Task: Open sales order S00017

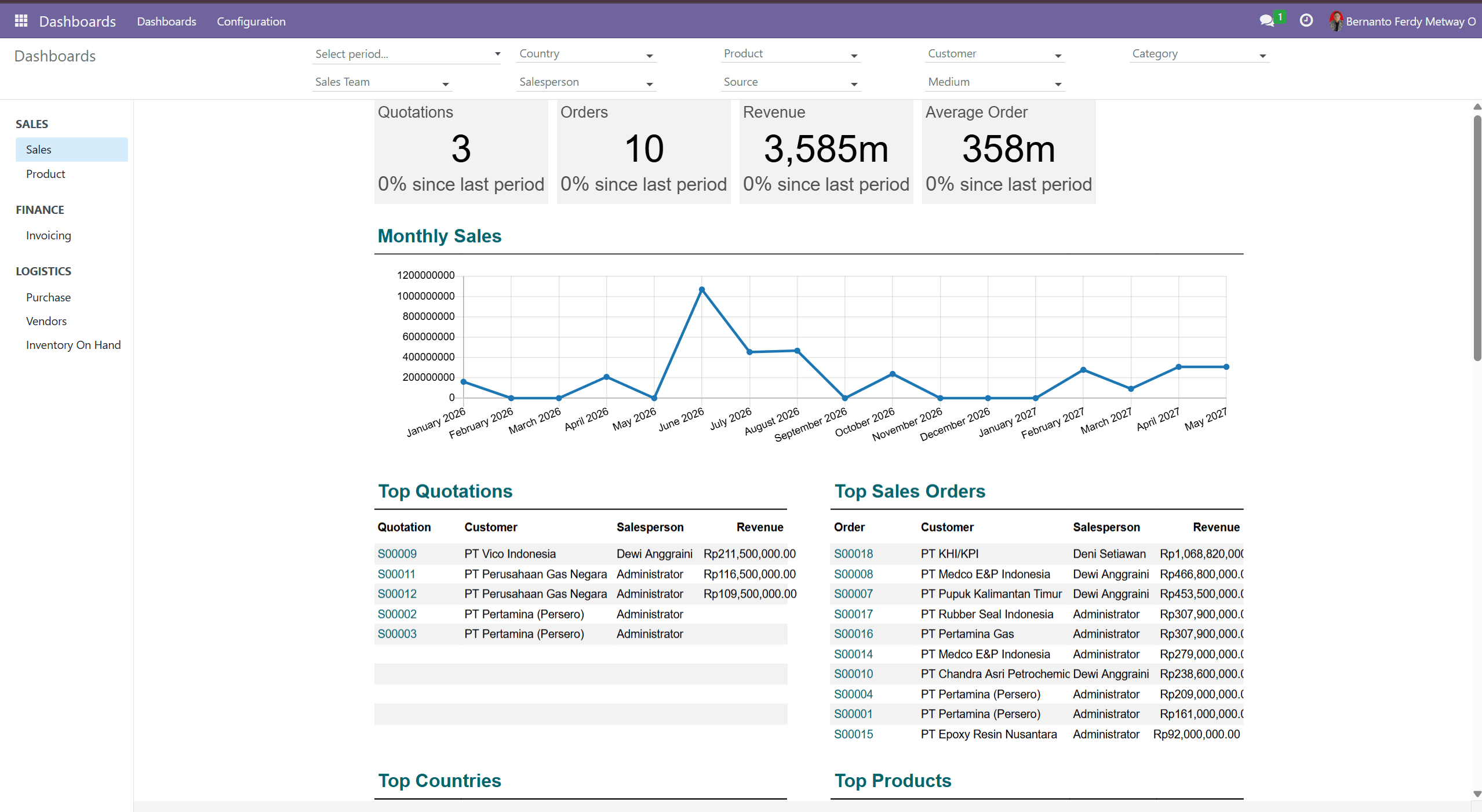Action: click(853, 614)
